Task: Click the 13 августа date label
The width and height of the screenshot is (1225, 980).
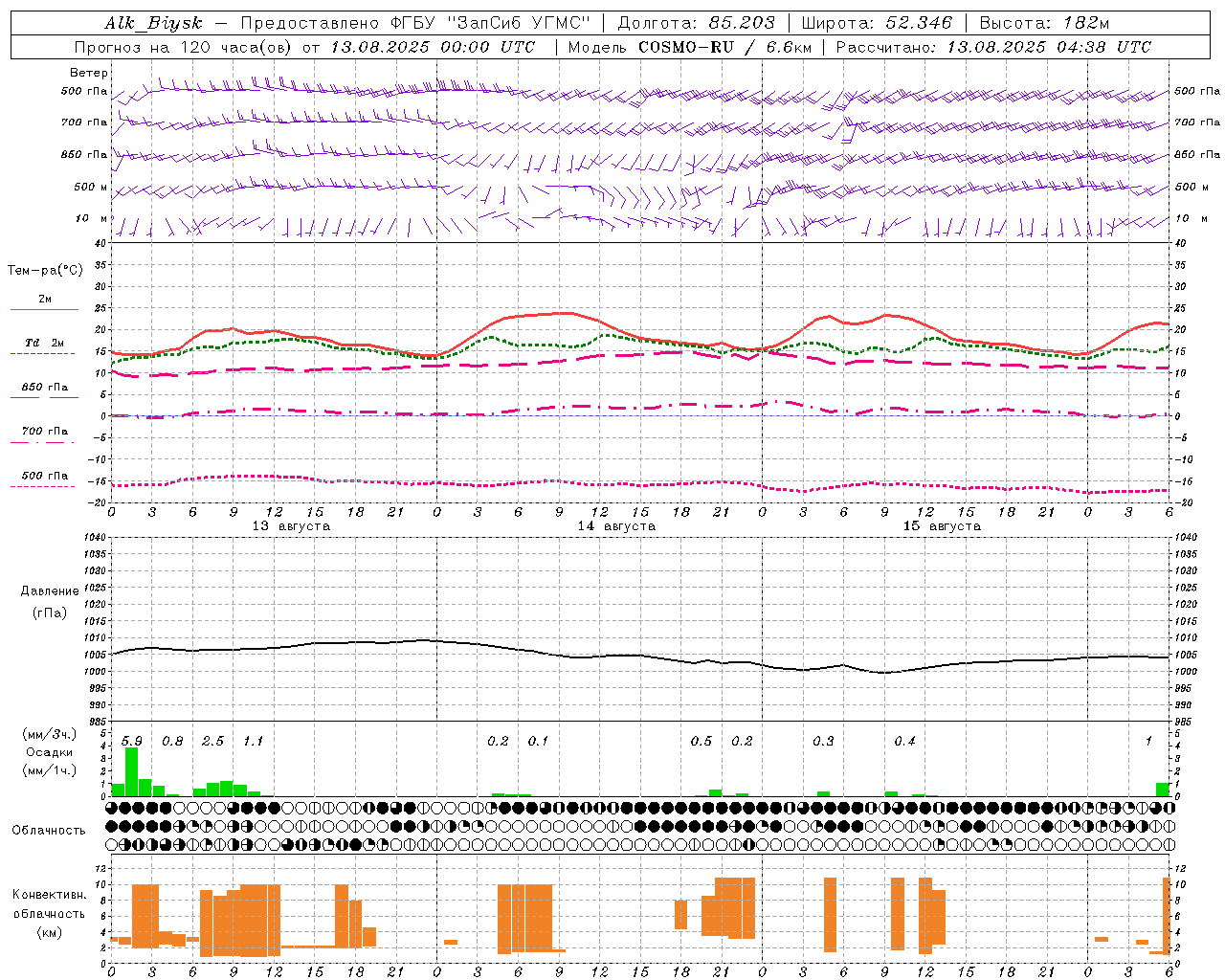Action: click(x=291, y=526)
